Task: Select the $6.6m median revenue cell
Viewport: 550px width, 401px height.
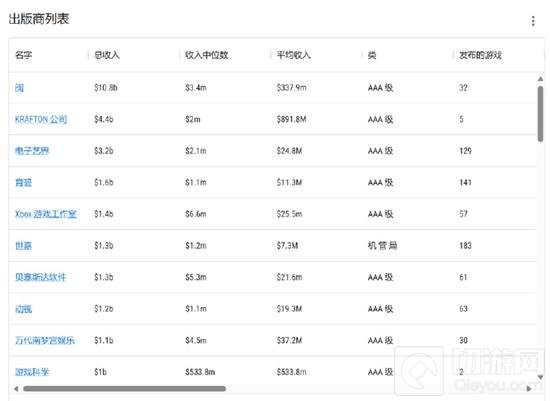Action: pos(196,214)
